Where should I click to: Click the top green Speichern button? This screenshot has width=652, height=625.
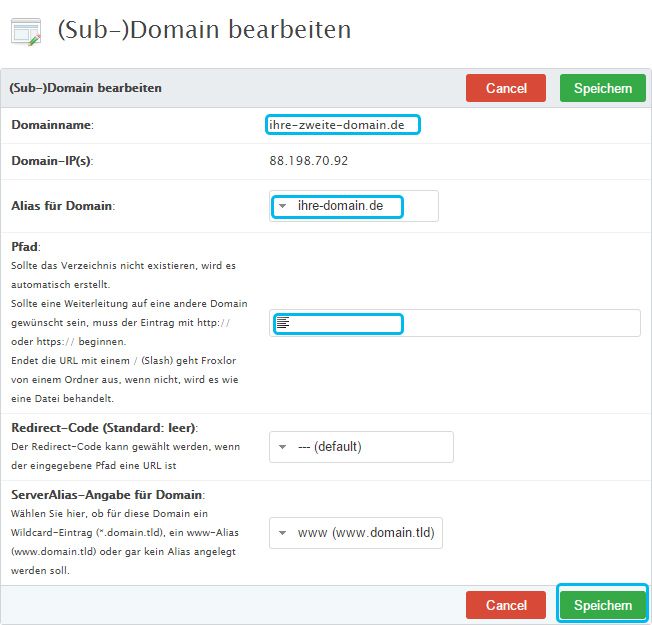602,88
